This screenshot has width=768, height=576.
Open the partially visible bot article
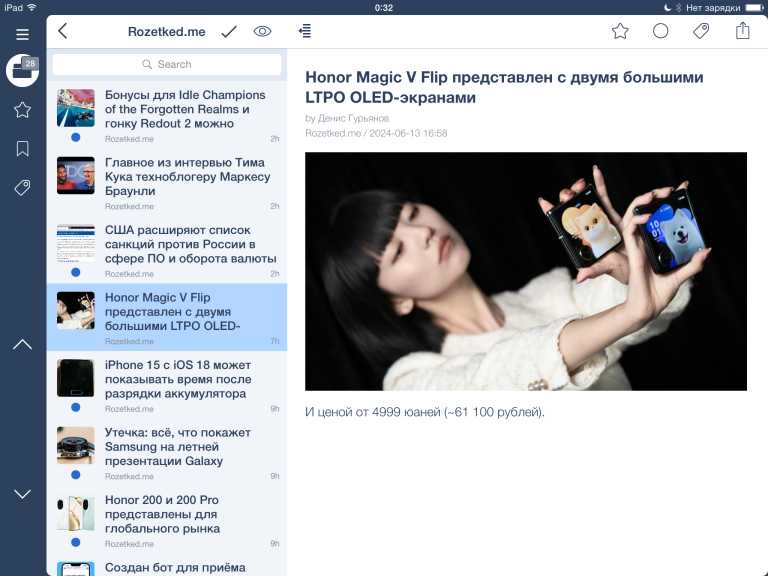[x=167, y=565]
